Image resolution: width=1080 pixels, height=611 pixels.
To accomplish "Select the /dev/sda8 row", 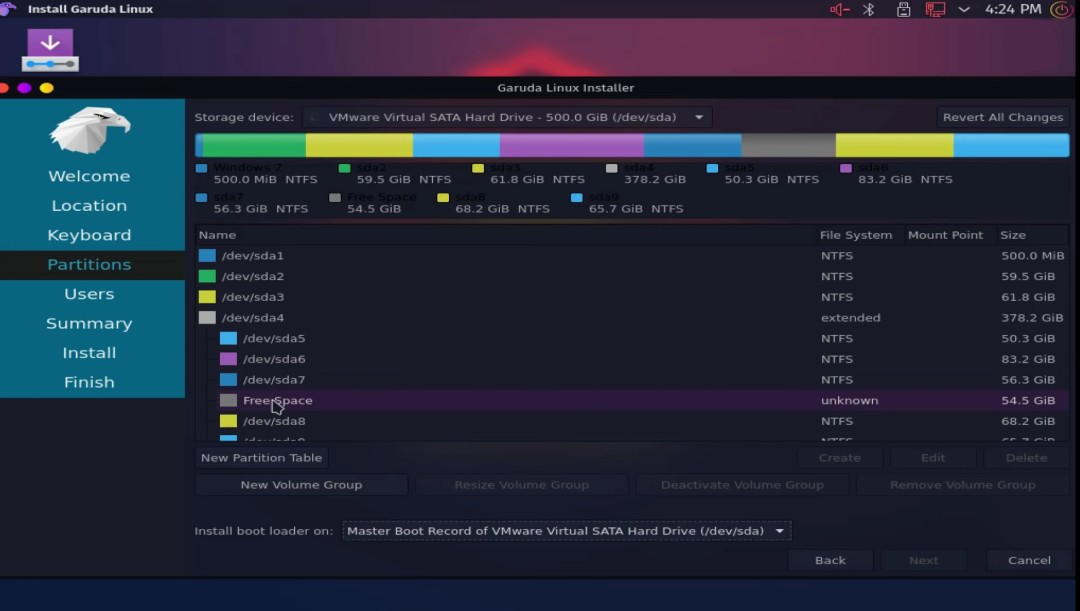I will click(x=632, y=421).
